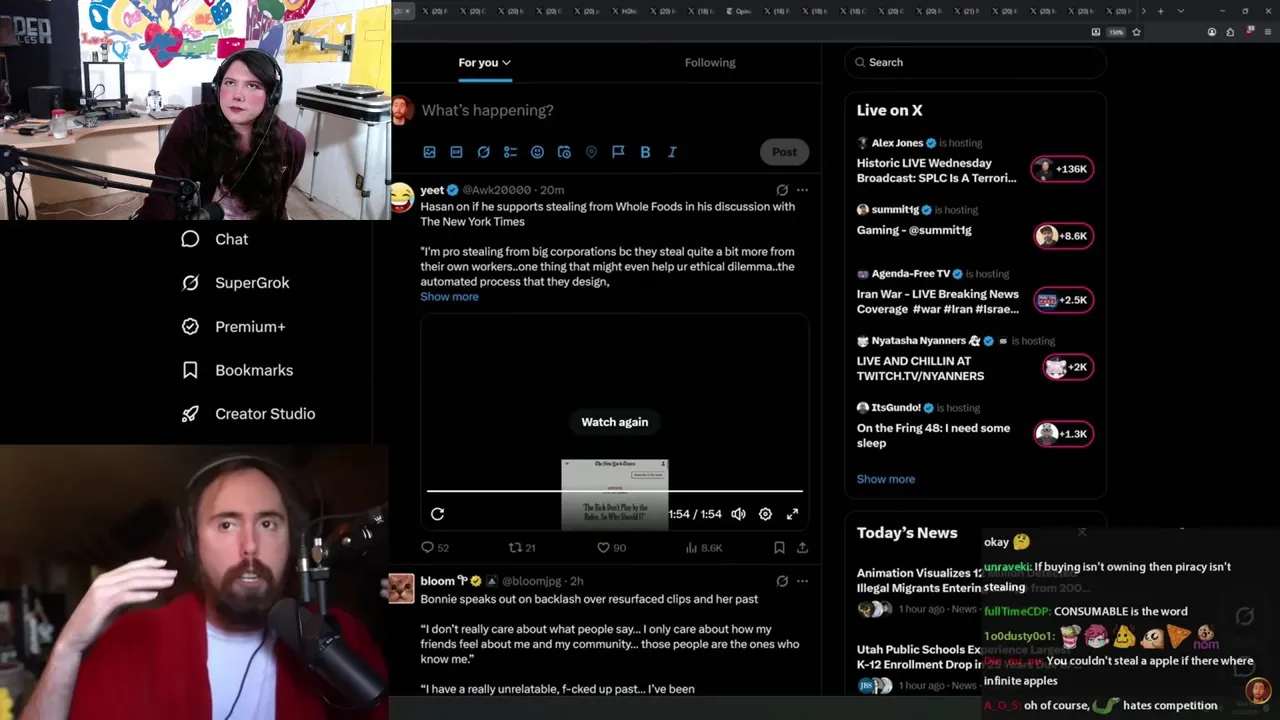Viewport: 1280px width, 720px height.
Task: Open yeet's profile name
Action: pyautogui.click(x=432, y=190)
